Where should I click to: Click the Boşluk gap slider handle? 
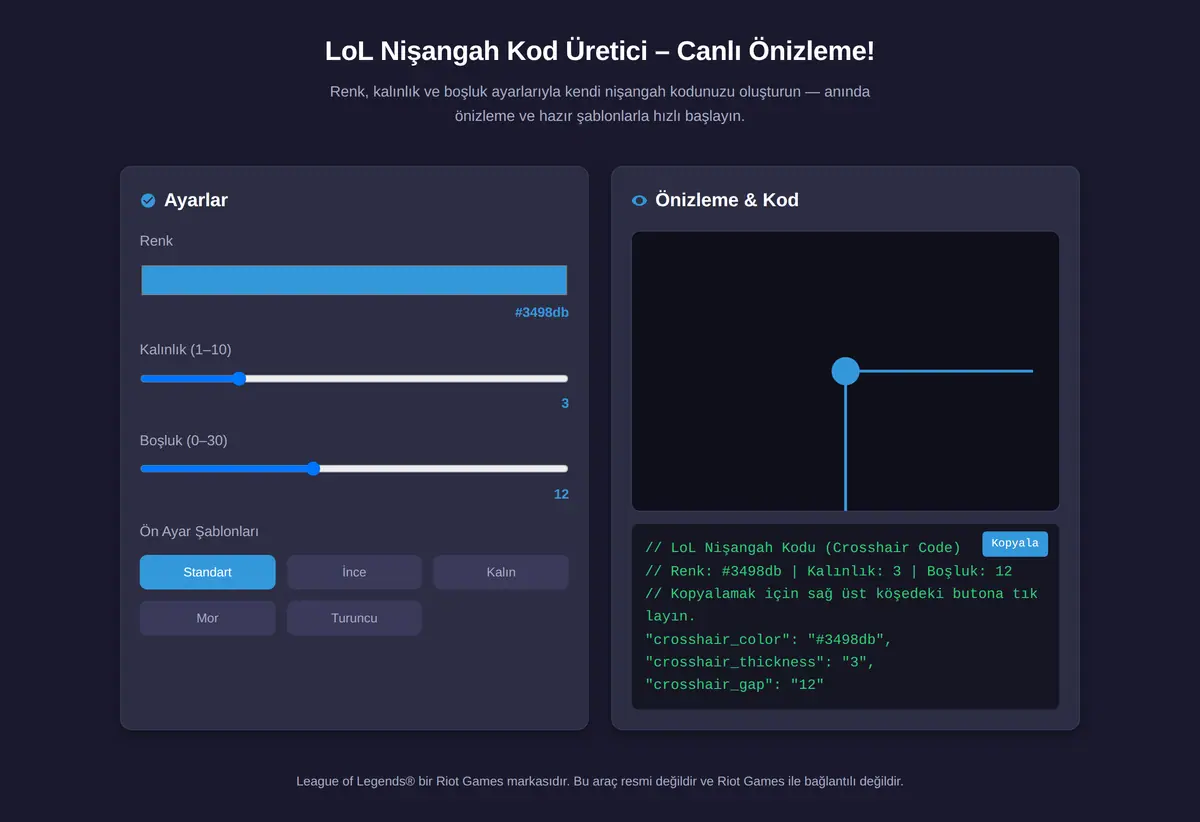[313, 469]
